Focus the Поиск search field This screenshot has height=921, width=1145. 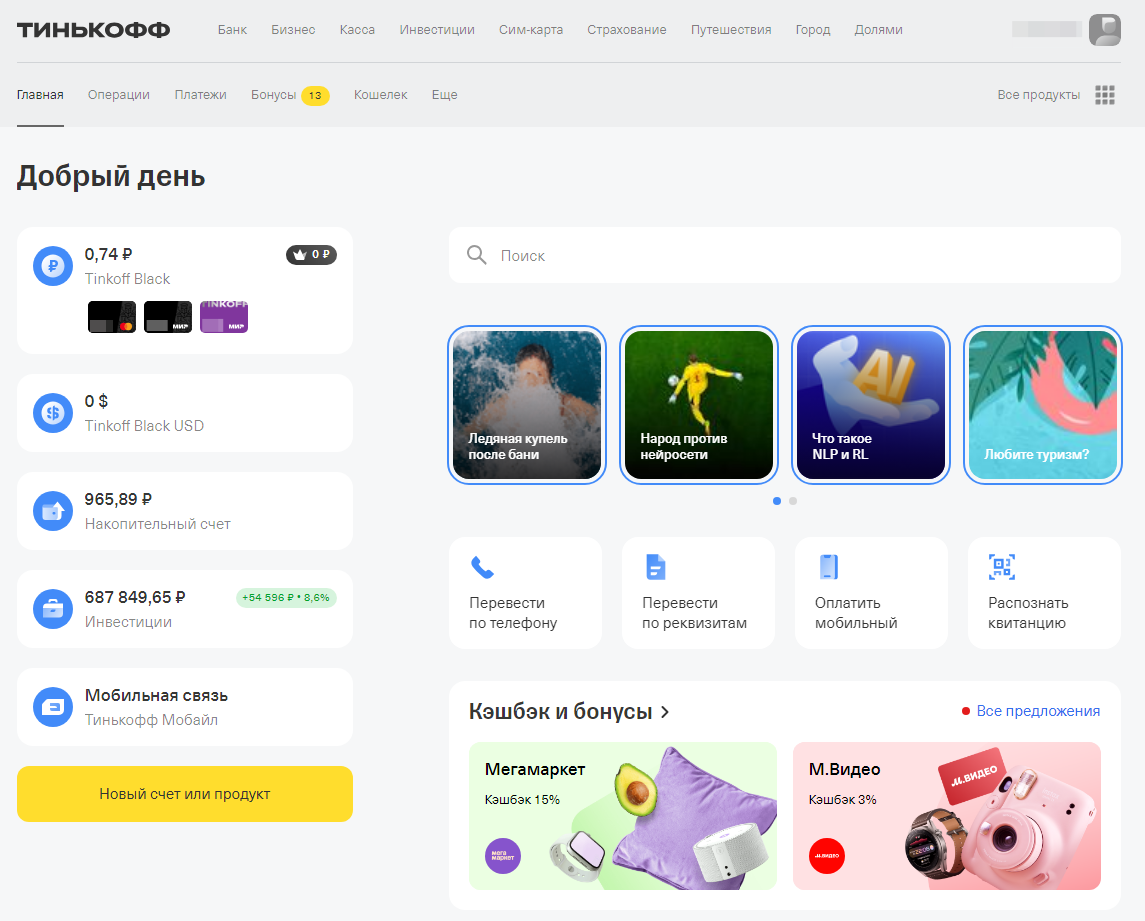click(x=784, y=255)
